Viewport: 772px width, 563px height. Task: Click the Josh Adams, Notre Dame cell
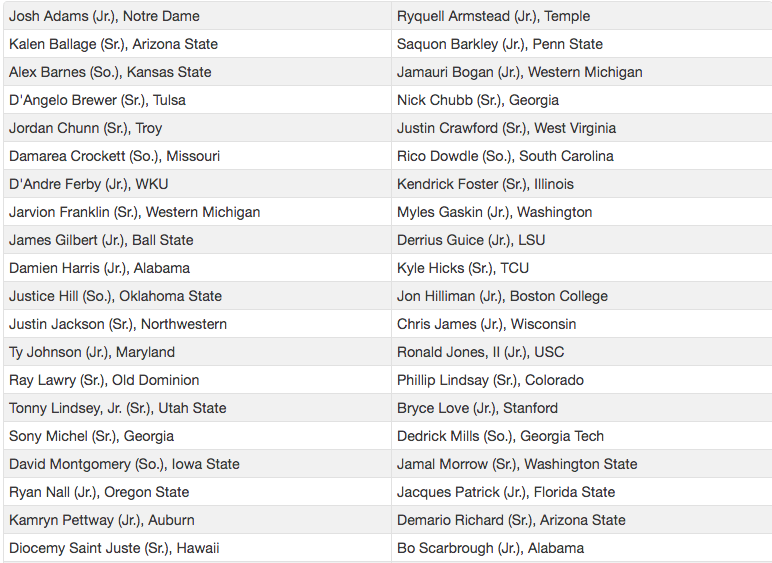[x=104, y=16]
